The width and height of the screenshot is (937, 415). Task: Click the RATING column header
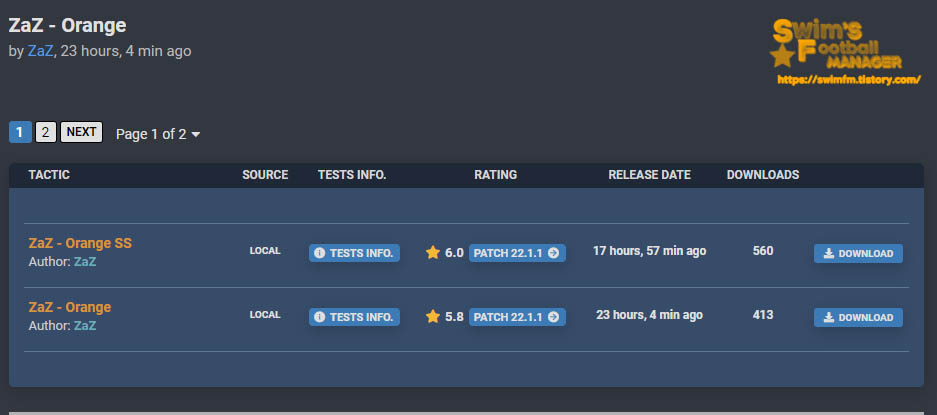click(495, 175)
